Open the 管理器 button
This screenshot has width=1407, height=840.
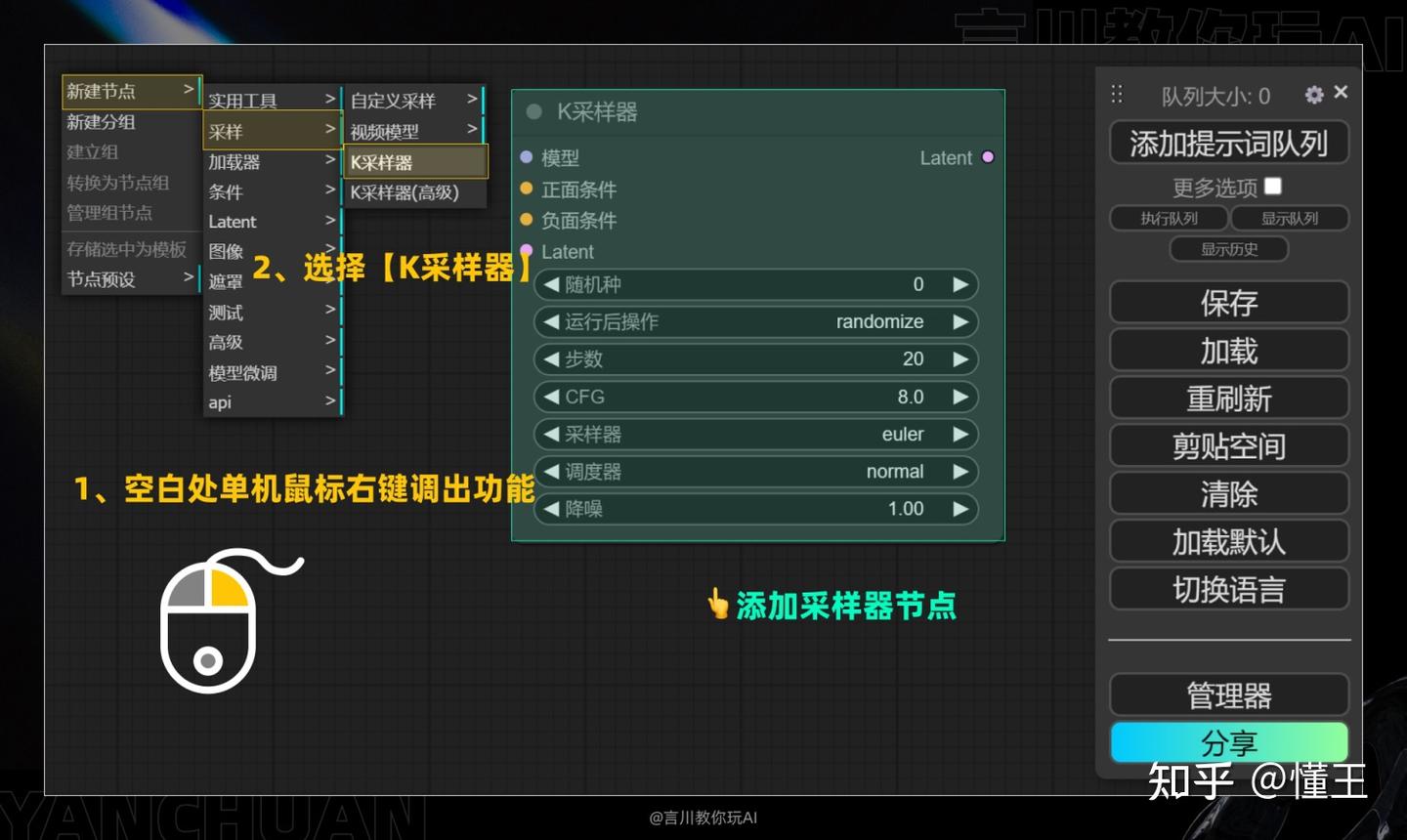(1229, 695)
